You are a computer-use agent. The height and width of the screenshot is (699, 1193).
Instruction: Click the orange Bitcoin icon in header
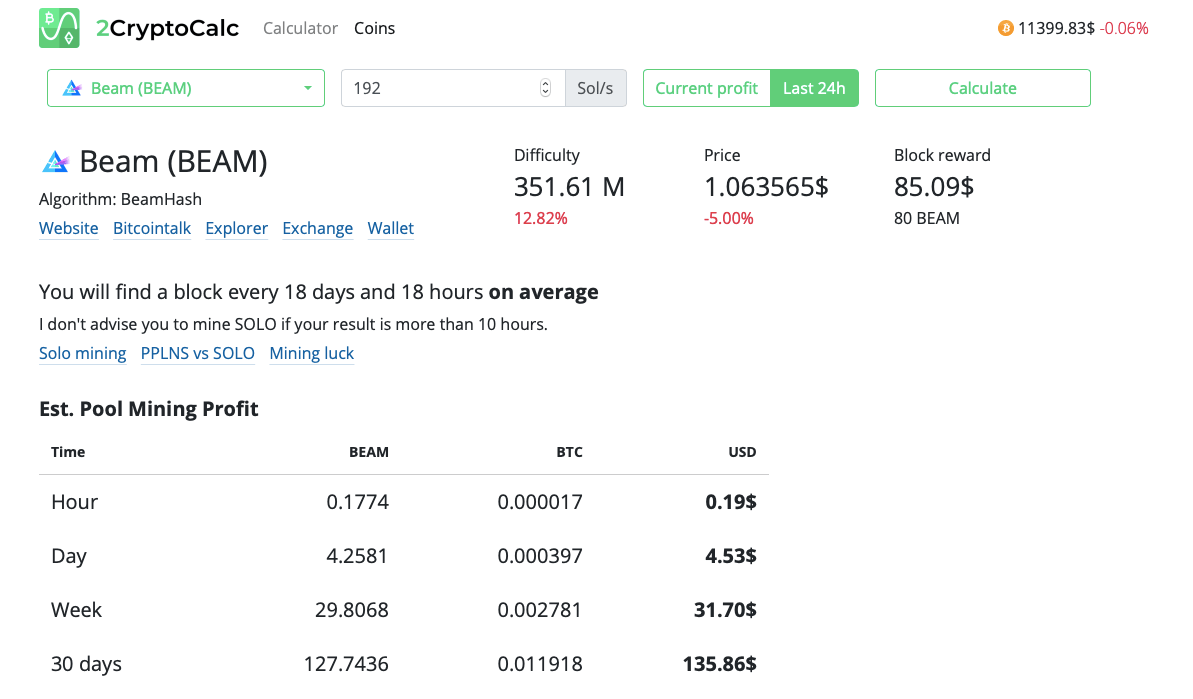(1005, 28)
